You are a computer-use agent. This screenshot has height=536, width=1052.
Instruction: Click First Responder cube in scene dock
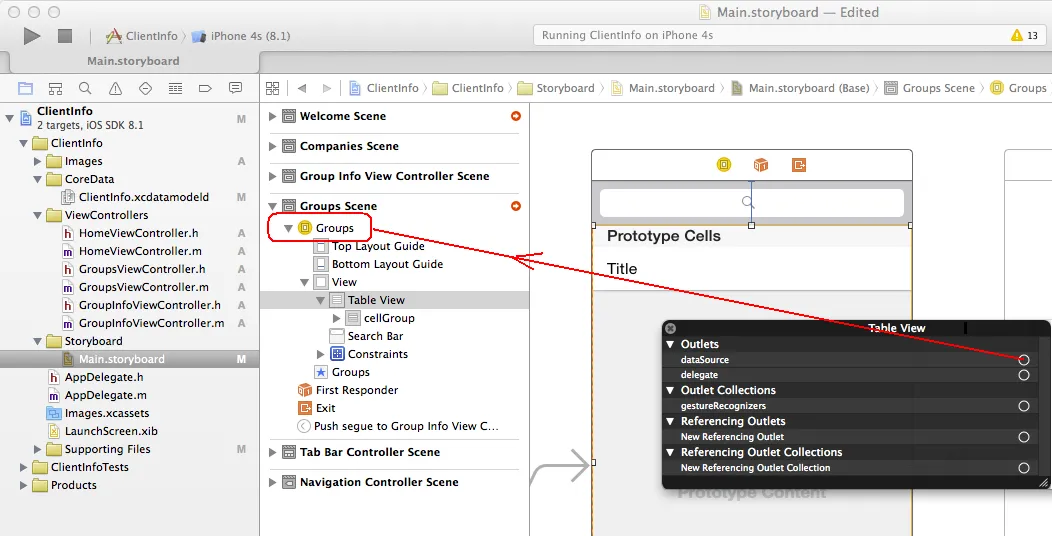[x=760, y=165]
